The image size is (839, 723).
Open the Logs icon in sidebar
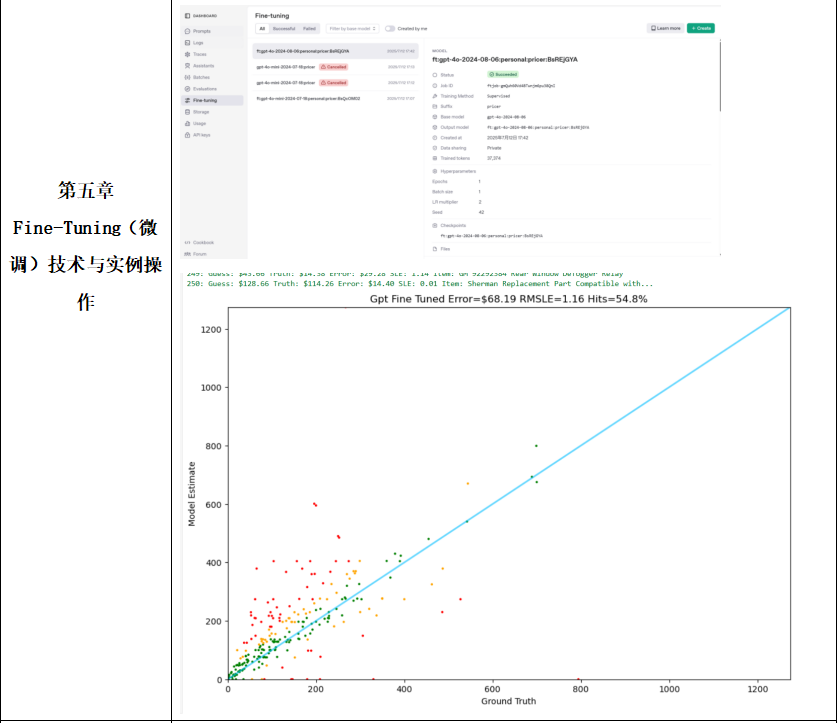click(x=187, y=43)
